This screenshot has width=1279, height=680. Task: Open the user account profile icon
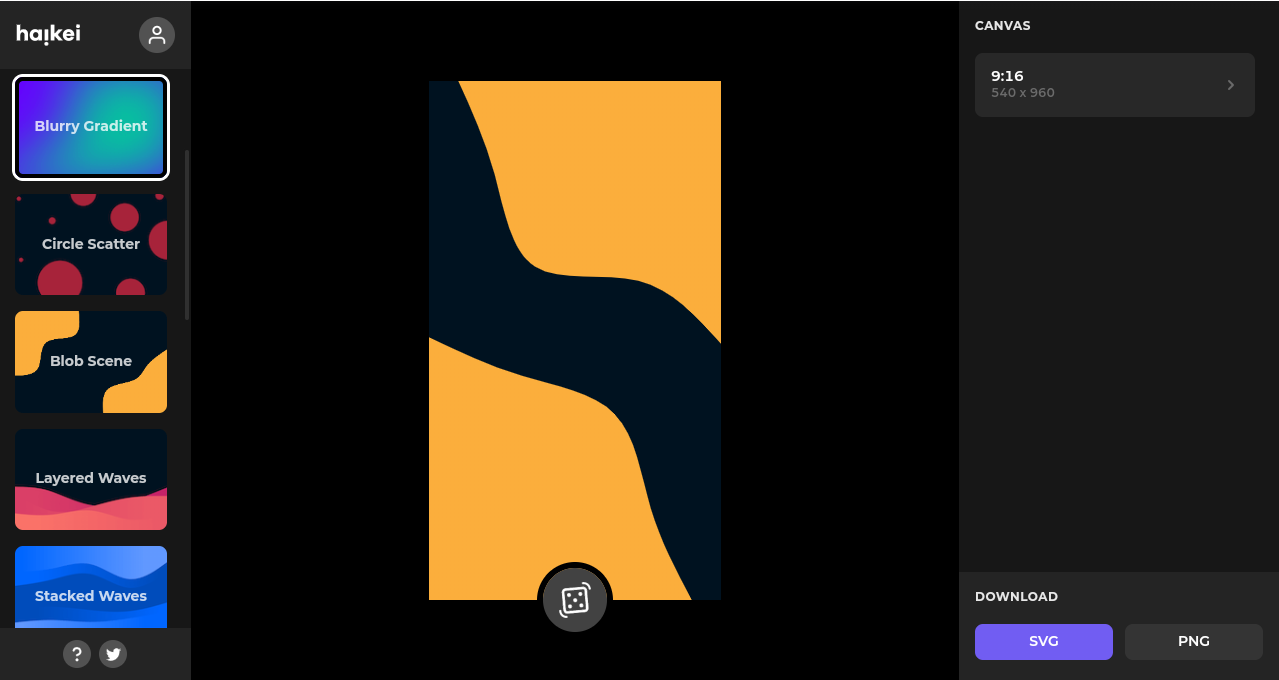tap(157, 35)
